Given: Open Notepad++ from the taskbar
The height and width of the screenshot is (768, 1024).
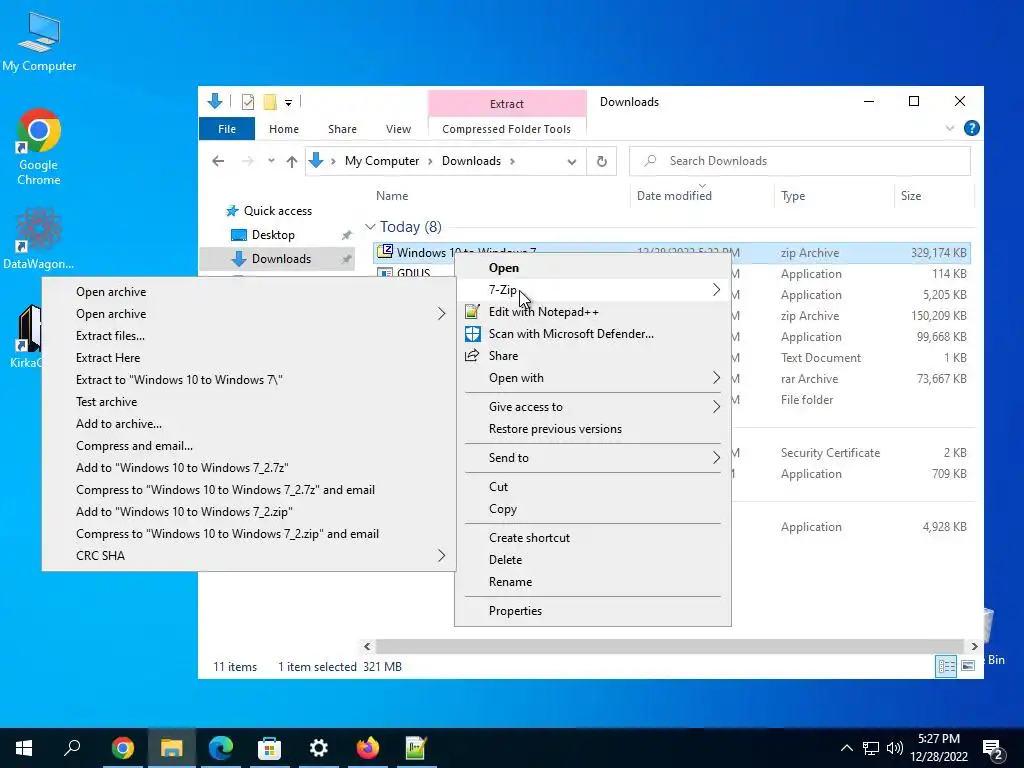Looking at the screenshot, I should pyautogui.click(x=416, y=748).
